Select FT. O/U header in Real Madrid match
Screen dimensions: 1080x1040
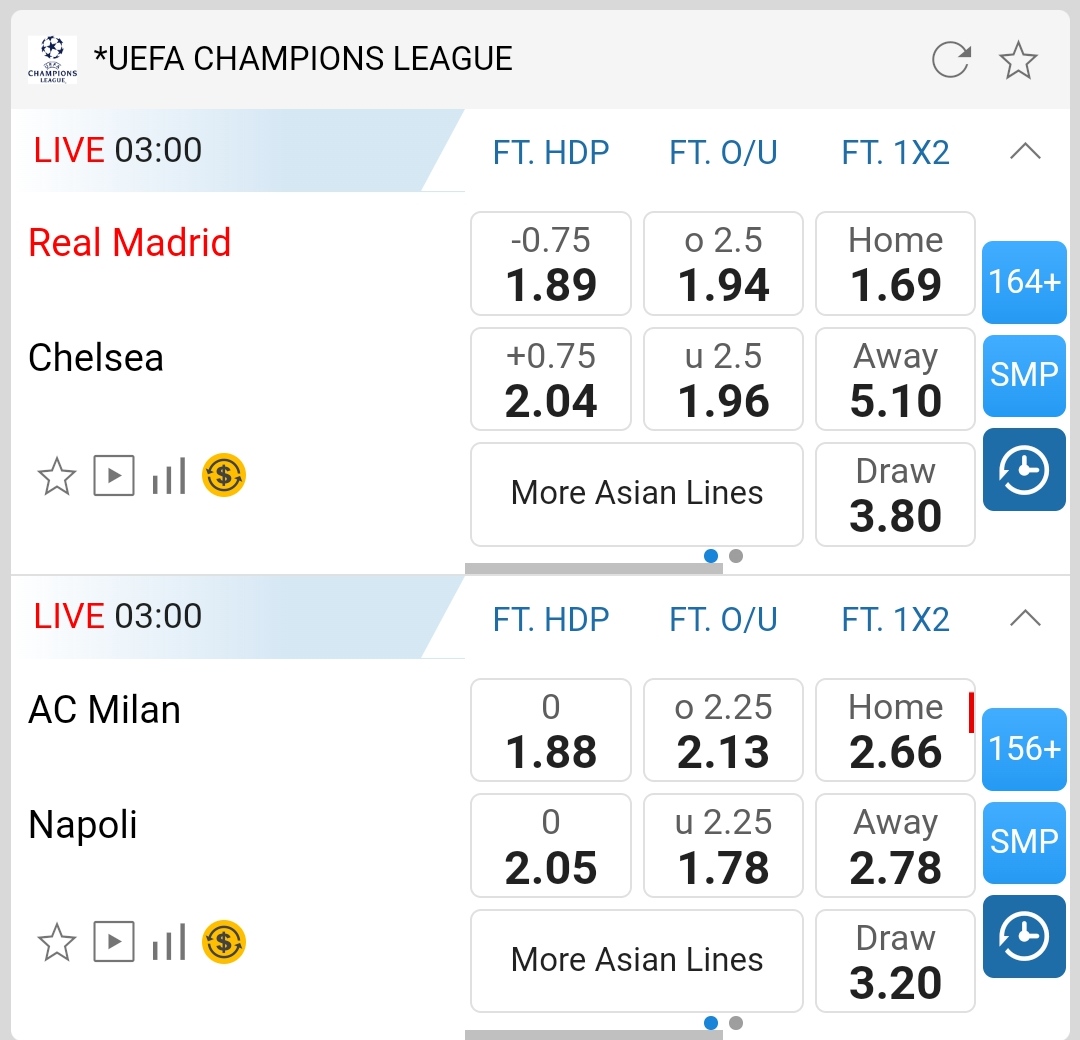723,152
